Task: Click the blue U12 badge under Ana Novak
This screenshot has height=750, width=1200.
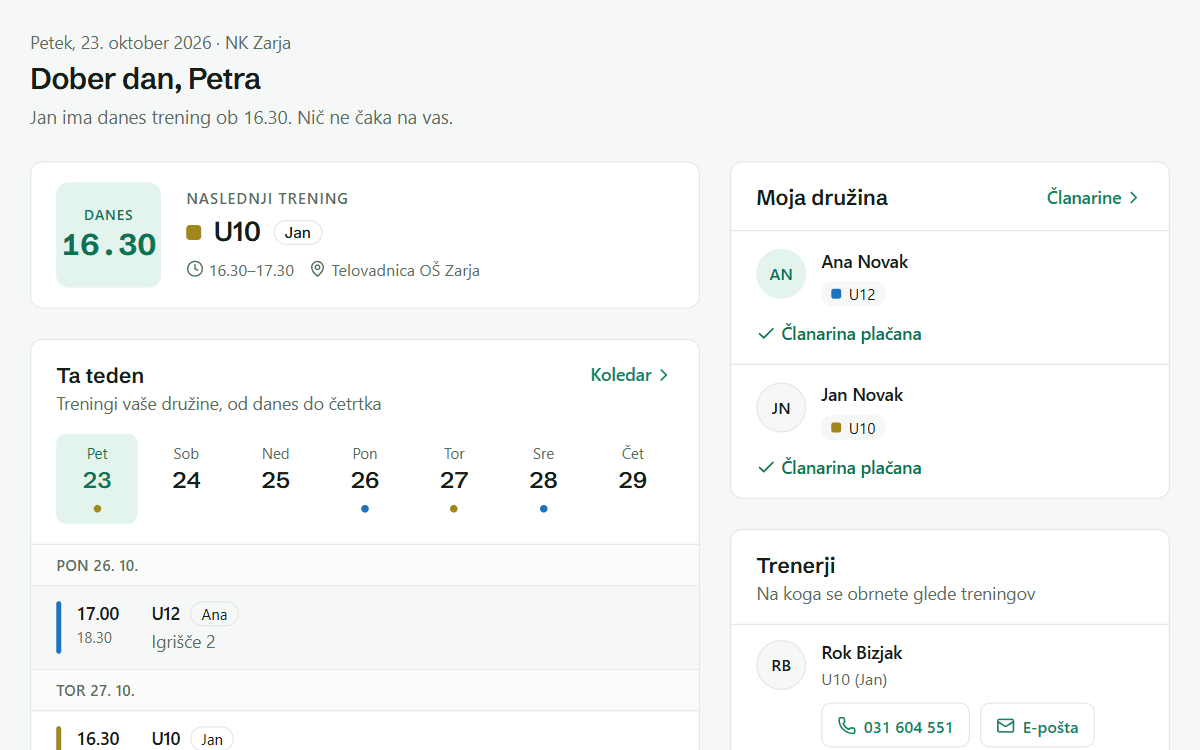Action: (853, 294)
